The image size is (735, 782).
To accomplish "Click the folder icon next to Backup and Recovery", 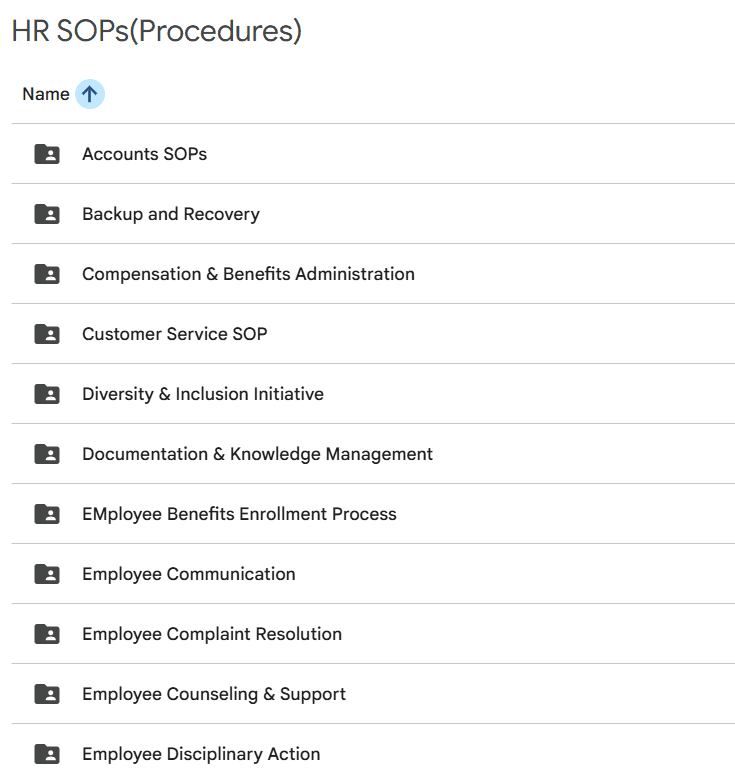I will (47, 214).
